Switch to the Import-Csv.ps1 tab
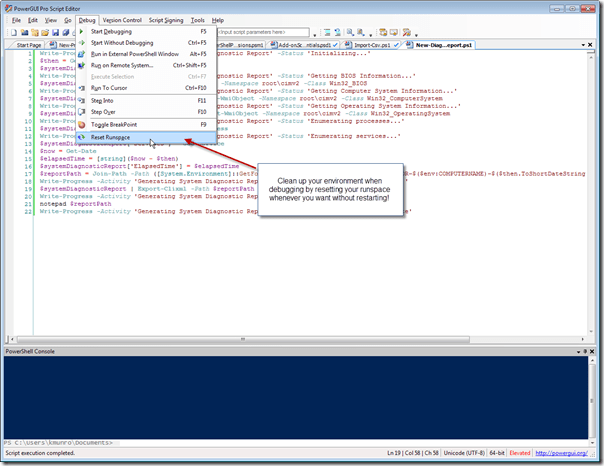Screen dimensions: 604x466 point(372,45)
